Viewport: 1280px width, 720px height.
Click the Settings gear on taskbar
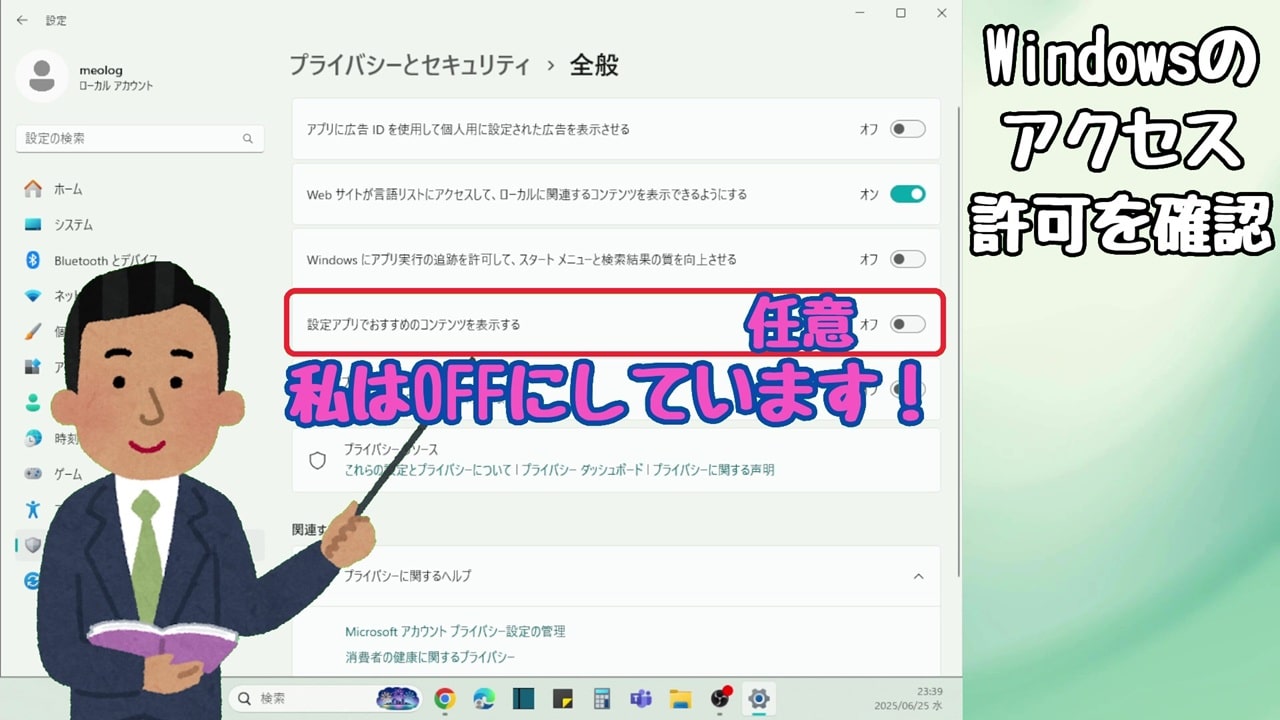759,698
